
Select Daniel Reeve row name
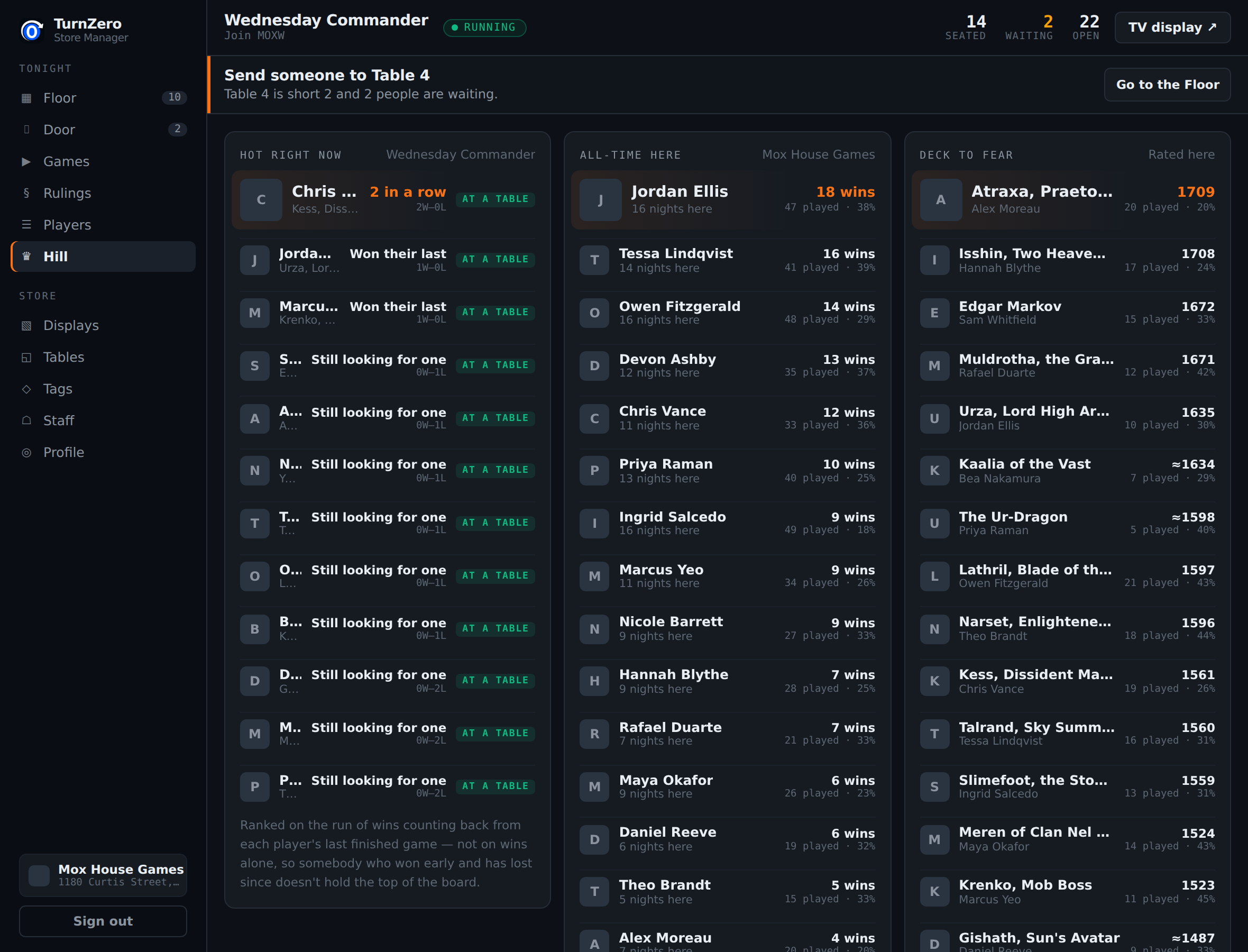point(667,832)
